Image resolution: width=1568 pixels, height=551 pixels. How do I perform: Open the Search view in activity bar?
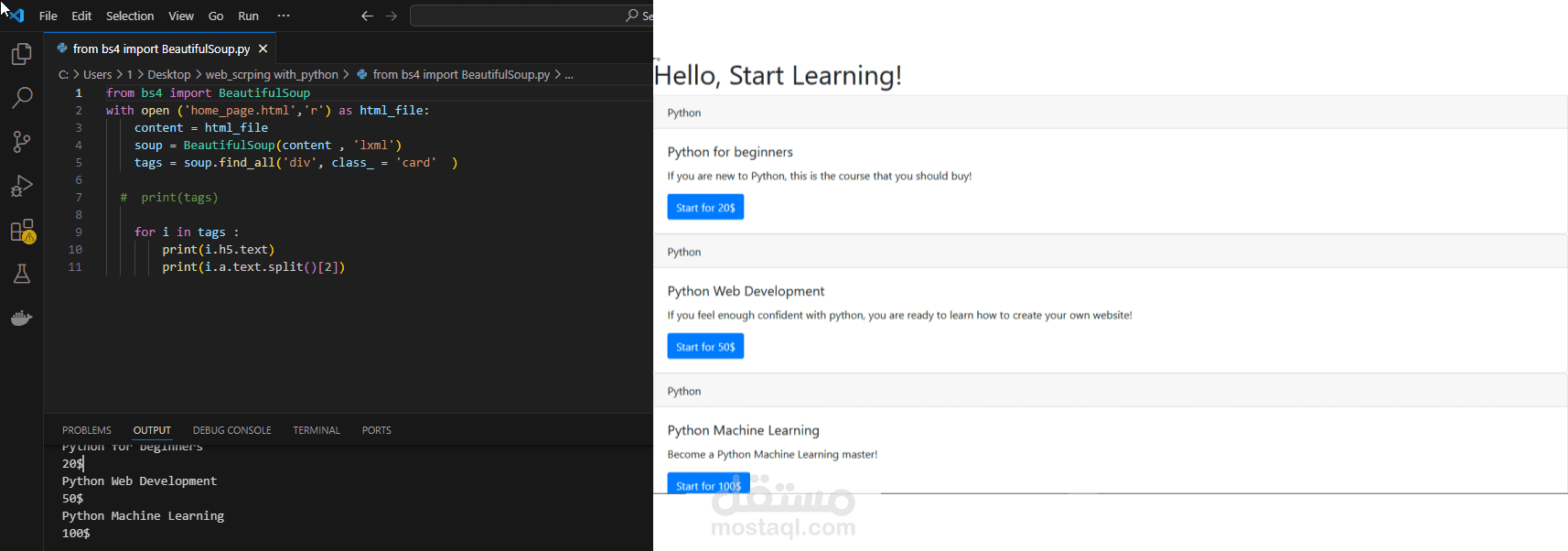[x=22, y=97]
